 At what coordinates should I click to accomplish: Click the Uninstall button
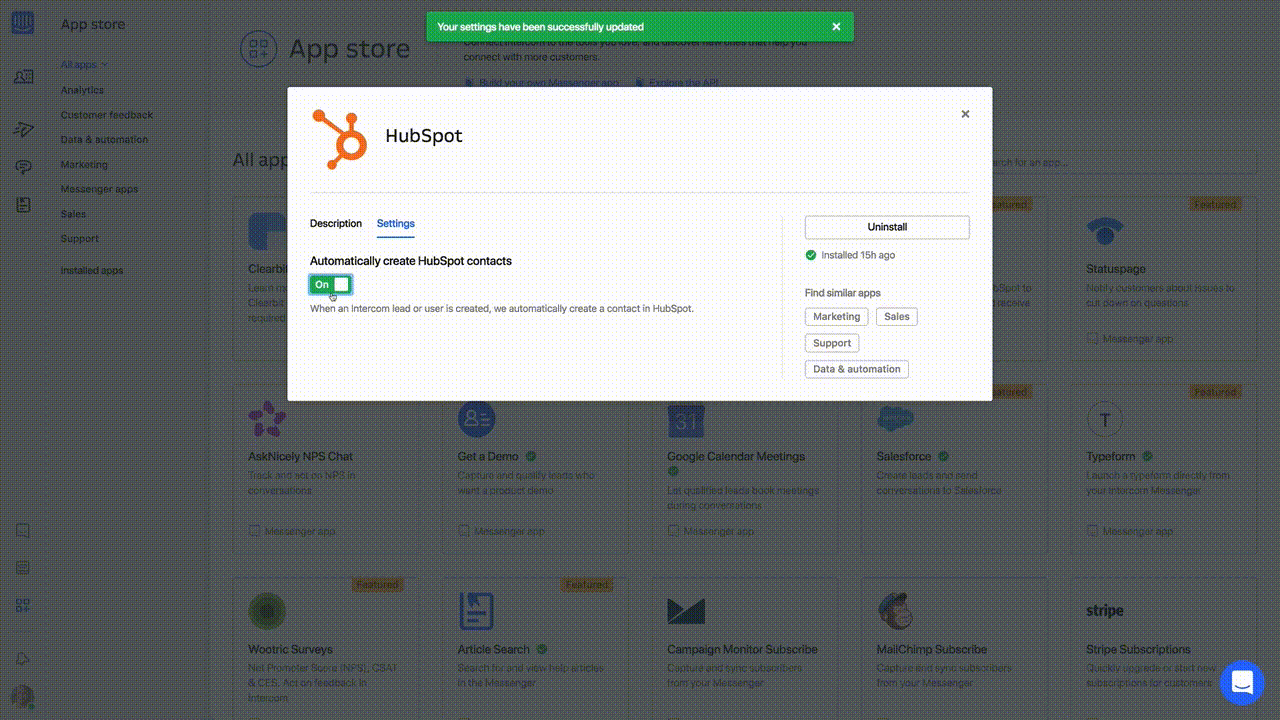886,227
